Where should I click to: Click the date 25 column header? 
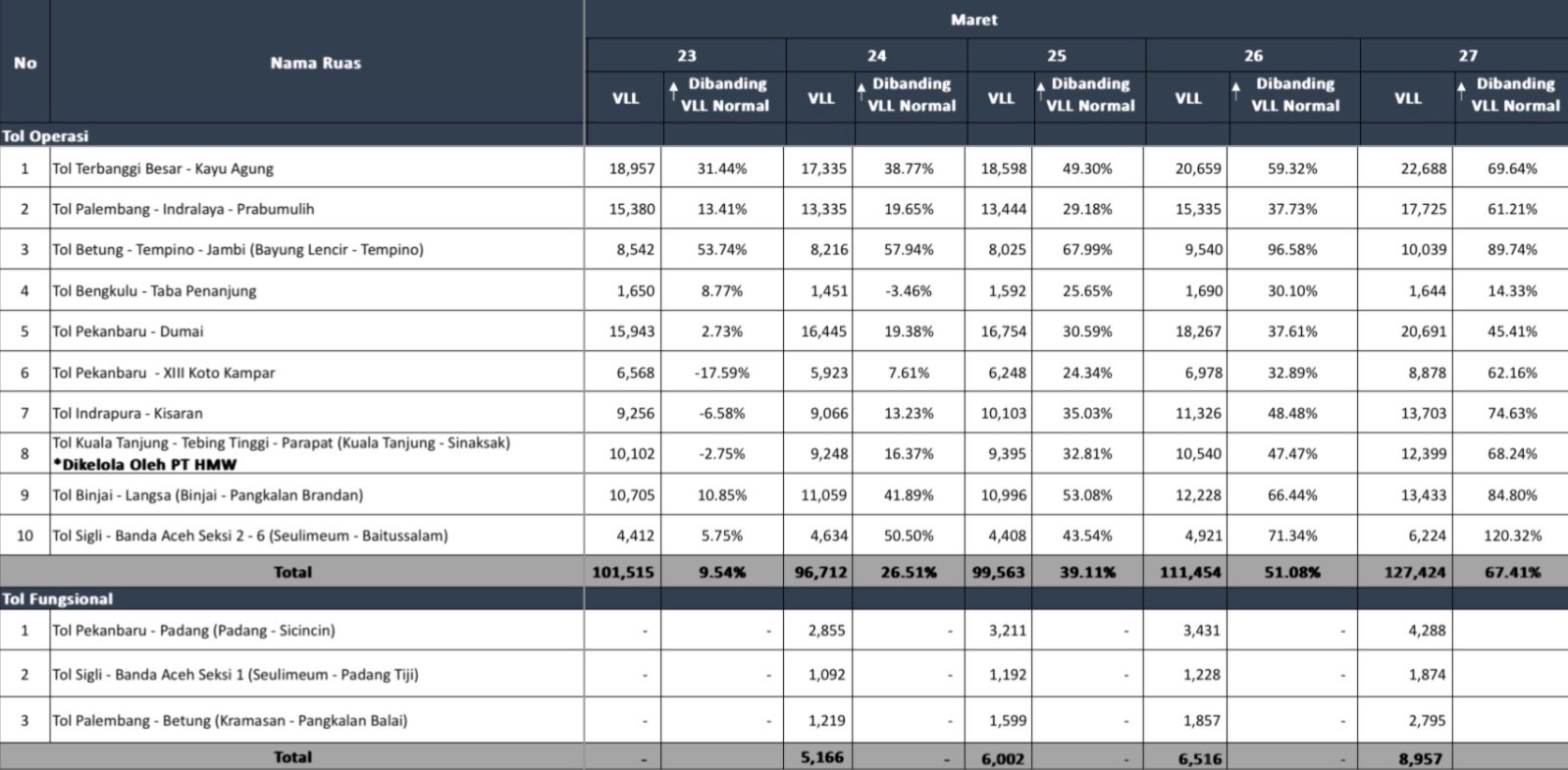pyautogui.click(x=1056, y=56)
